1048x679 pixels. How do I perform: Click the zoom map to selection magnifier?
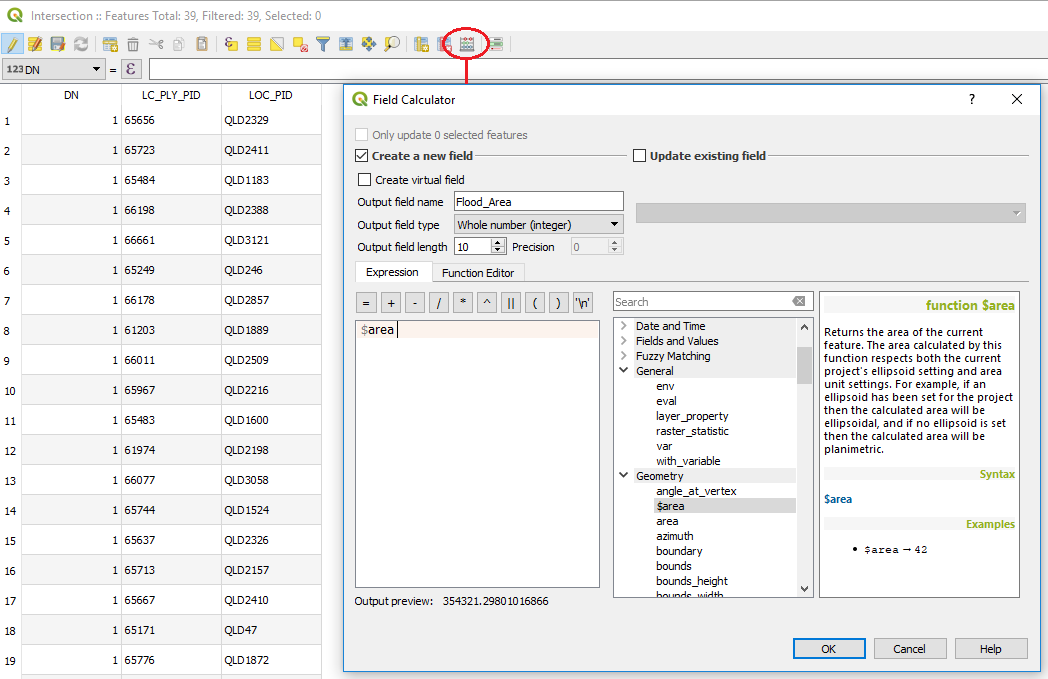(x=391, y=44)
